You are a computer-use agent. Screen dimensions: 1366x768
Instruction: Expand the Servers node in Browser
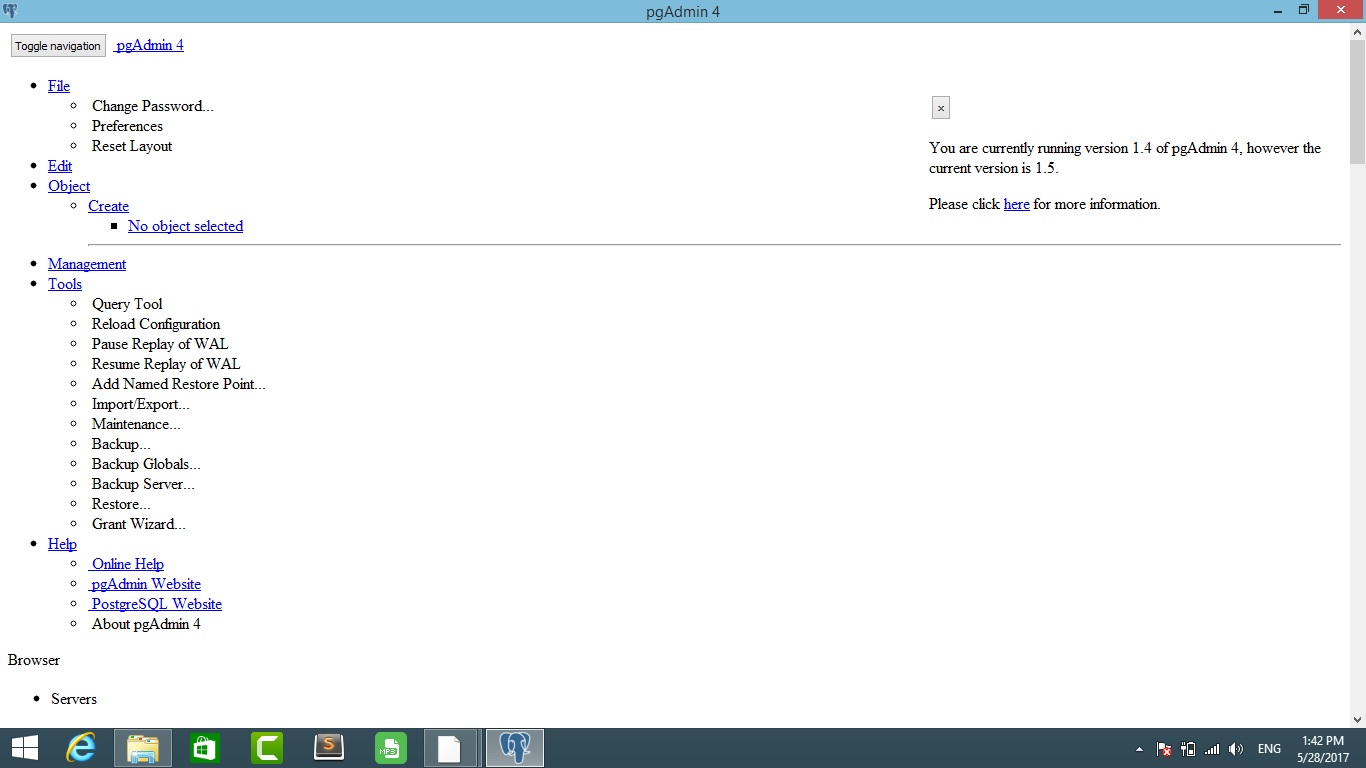point(74,699)
